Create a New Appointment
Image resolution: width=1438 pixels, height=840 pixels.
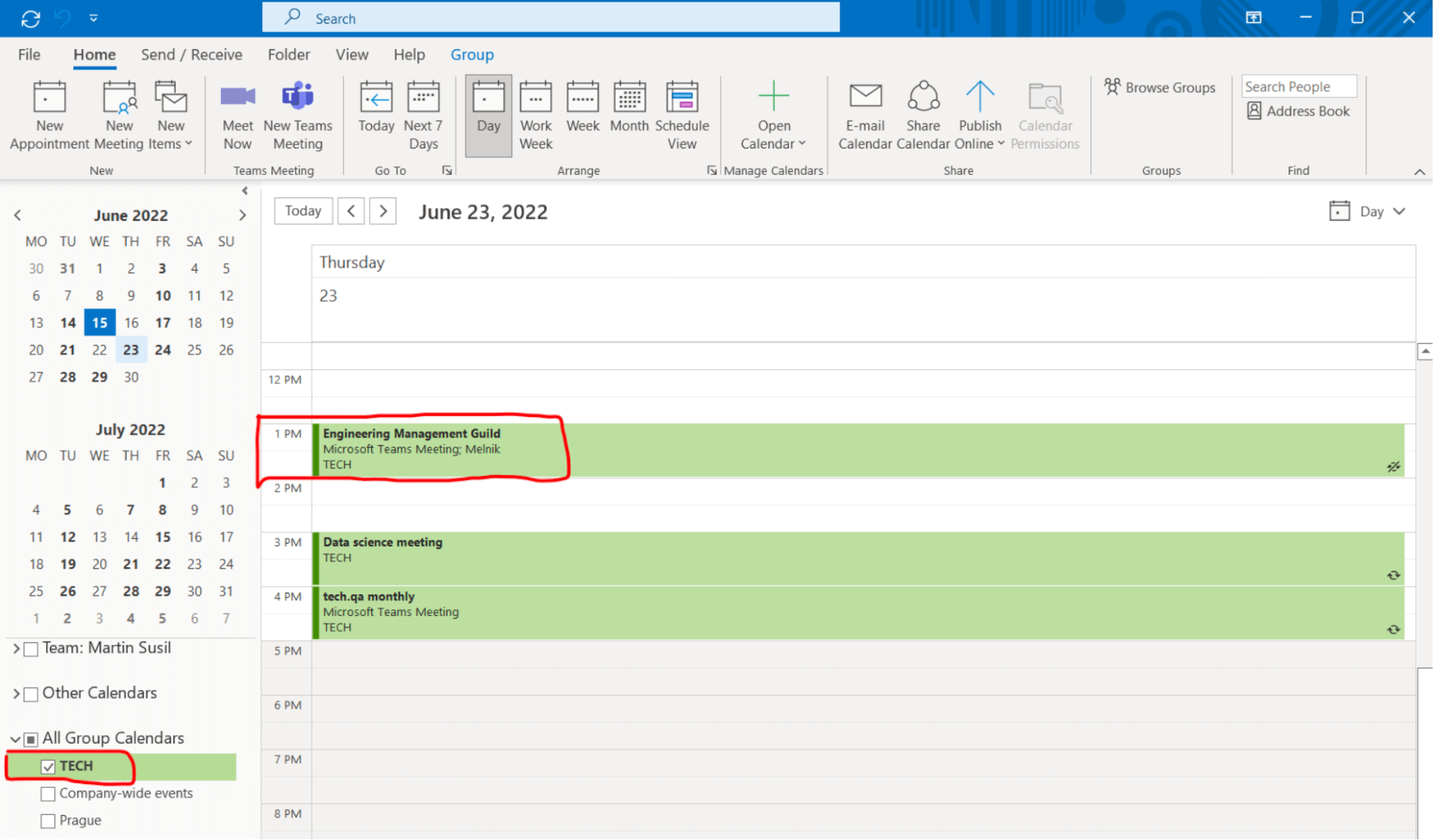tap(49, 114)
